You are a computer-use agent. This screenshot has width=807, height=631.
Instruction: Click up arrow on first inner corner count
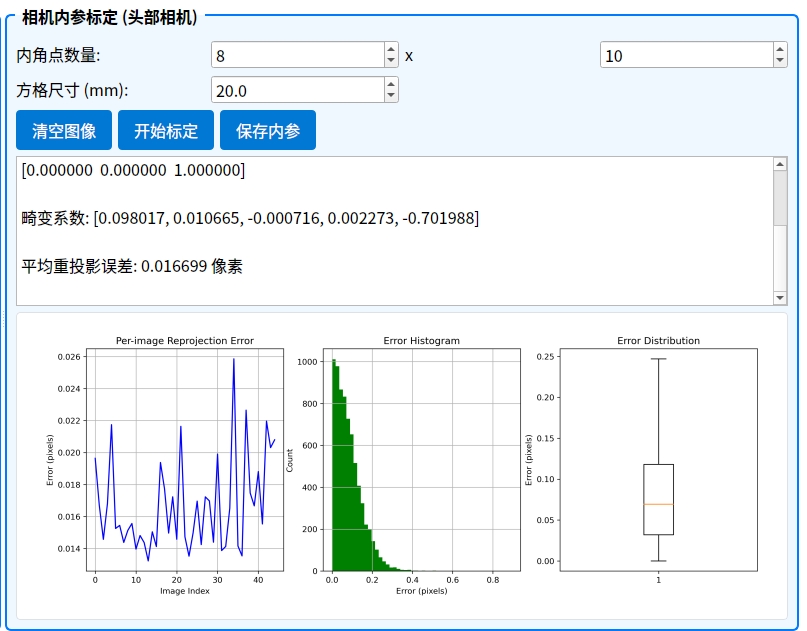pyautogui.click(x=391, y=49)
